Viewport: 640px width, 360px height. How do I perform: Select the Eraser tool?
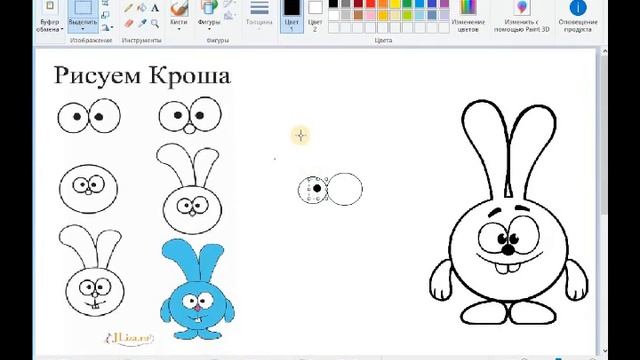pyautogui.click(x=129, y=23)
